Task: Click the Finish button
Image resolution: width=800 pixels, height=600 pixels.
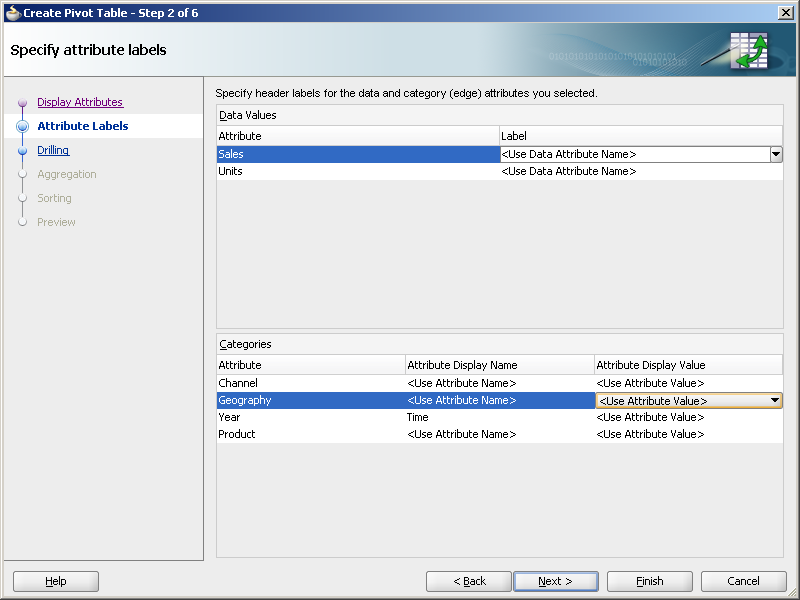Action: tap(649, 581)
